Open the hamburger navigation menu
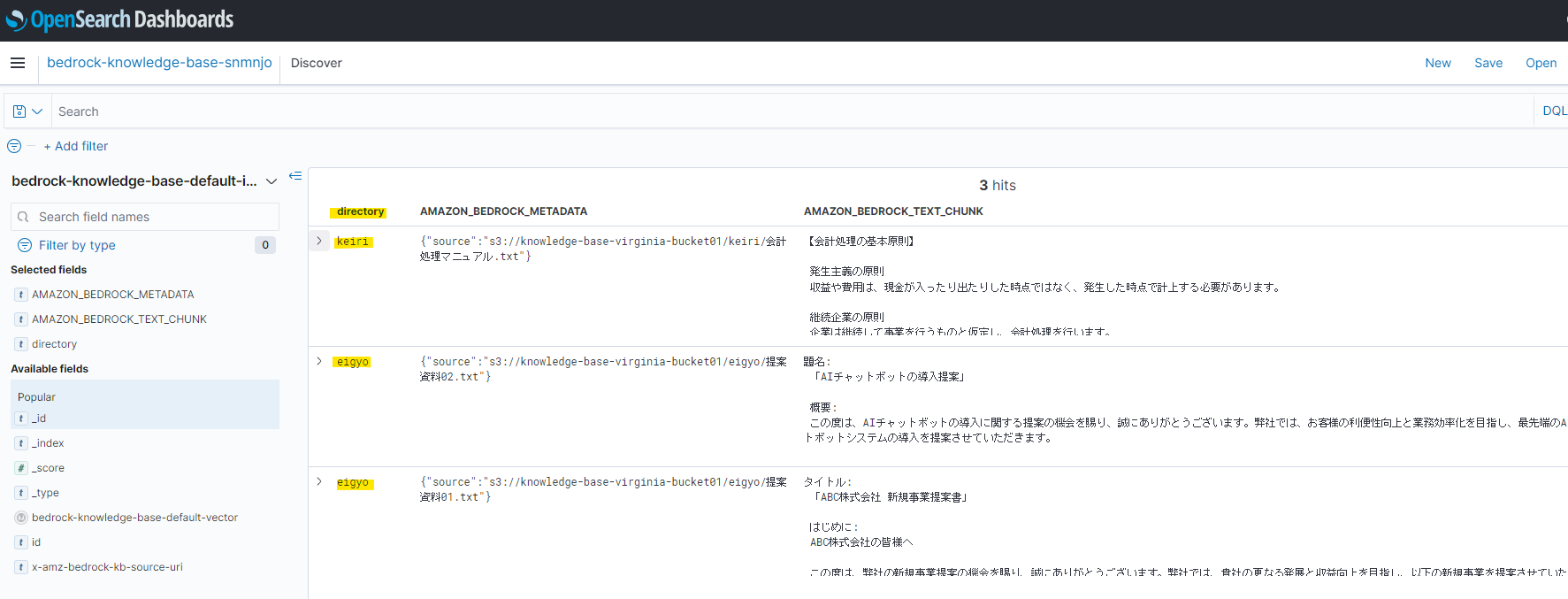 click(x=18, y=63)
